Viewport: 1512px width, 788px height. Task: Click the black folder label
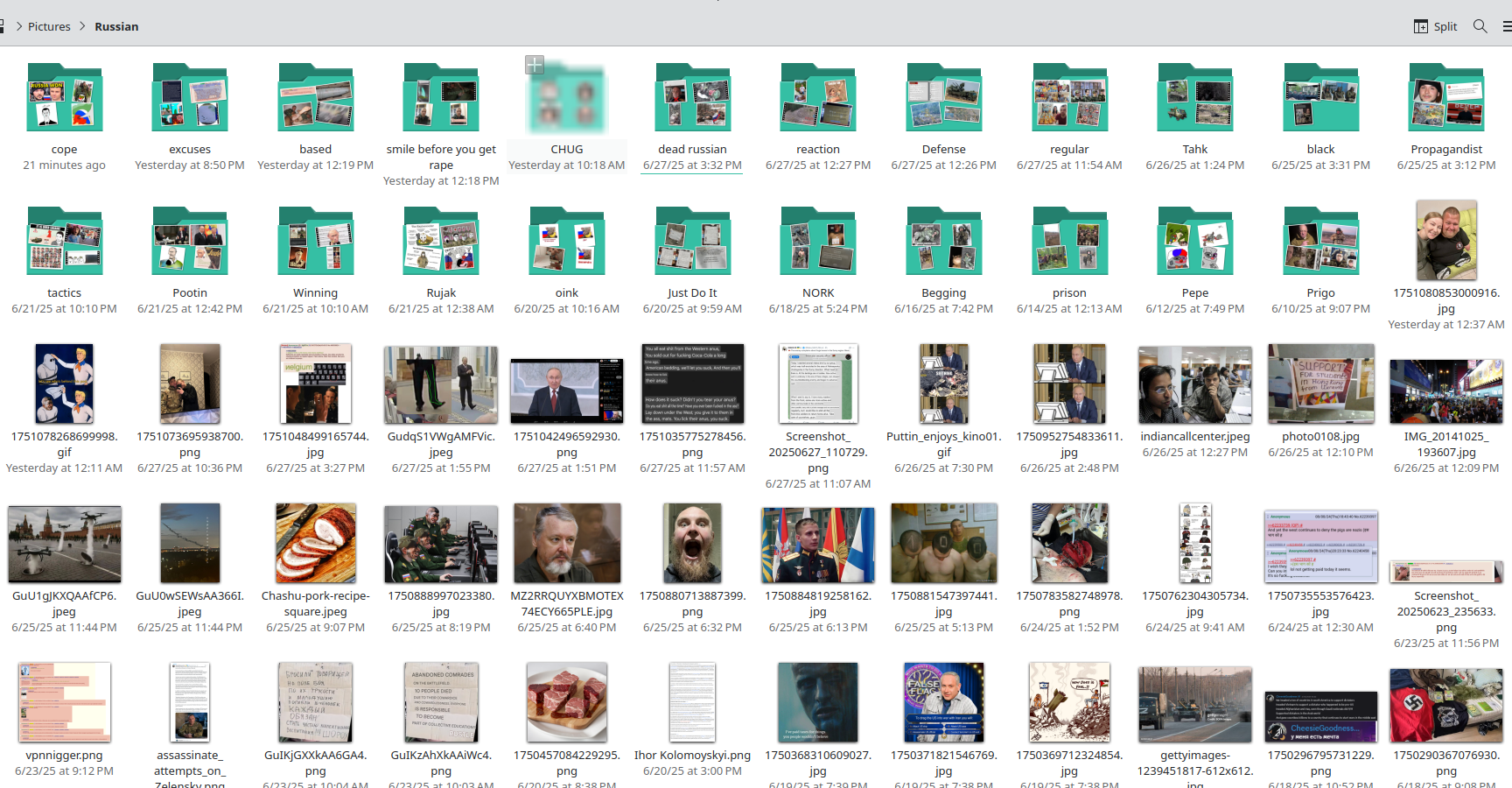(x=1321, y=149)
